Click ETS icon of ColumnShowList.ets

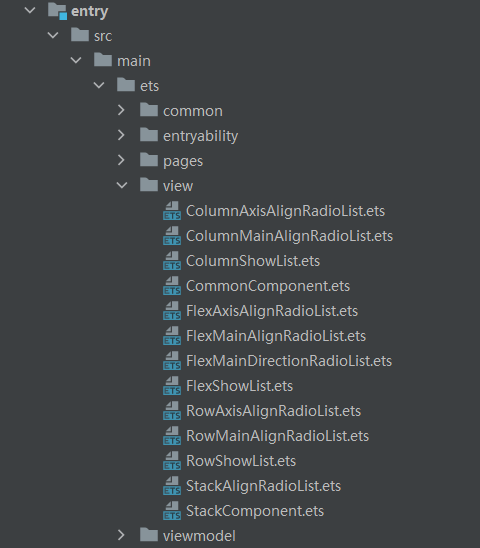point(172,261)
